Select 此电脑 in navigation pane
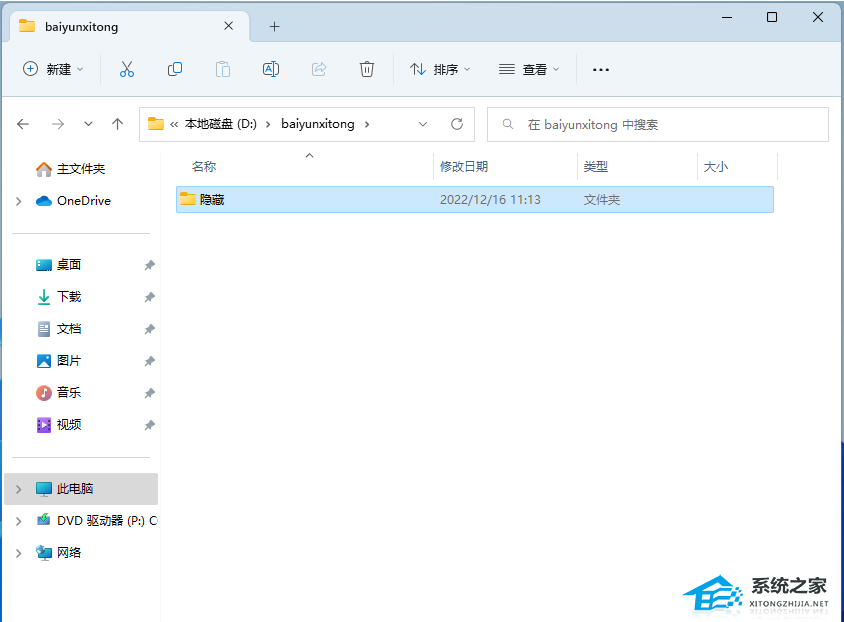The height and width of the screenshot is (622, 844). (81, 489)
